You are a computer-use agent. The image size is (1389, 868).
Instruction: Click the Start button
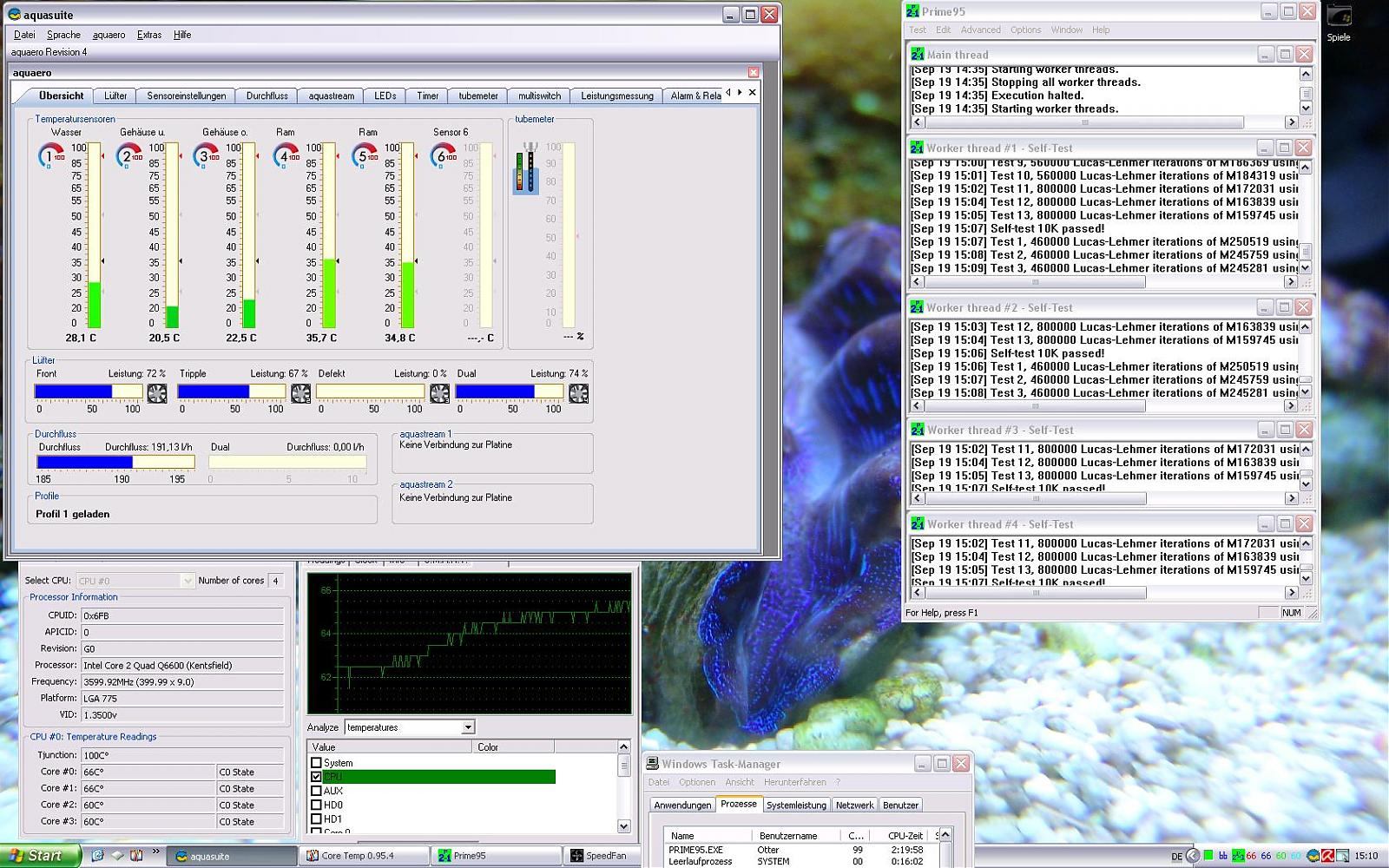click(40, 855)
